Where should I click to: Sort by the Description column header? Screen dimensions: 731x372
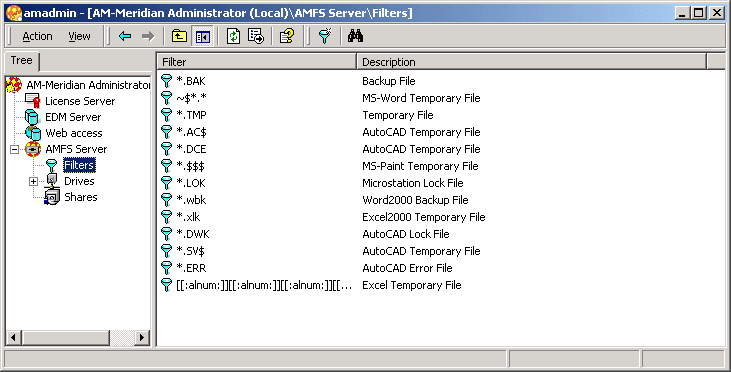(x=531, y=62)
